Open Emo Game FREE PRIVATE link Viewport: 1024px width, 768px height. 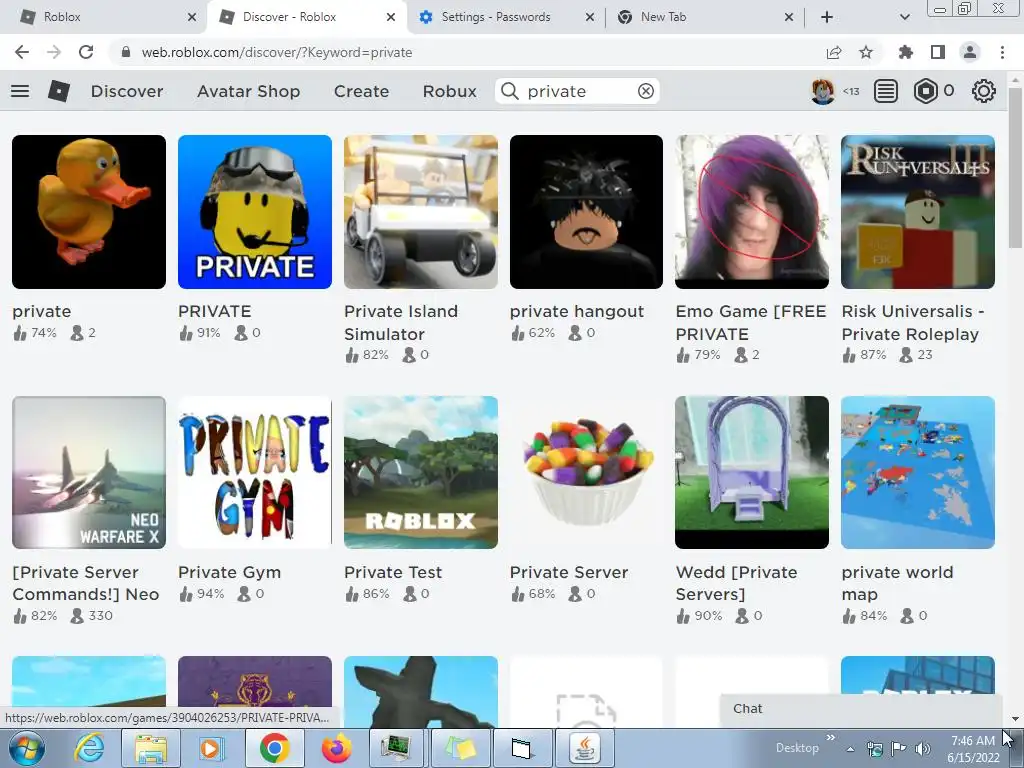(751, 323)
